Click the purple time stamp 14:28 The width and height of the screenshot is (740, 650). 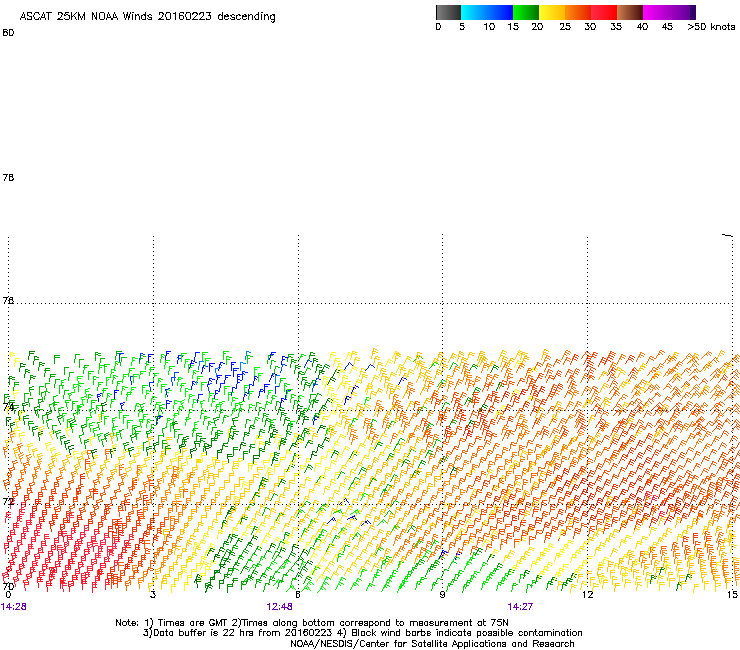14,607
